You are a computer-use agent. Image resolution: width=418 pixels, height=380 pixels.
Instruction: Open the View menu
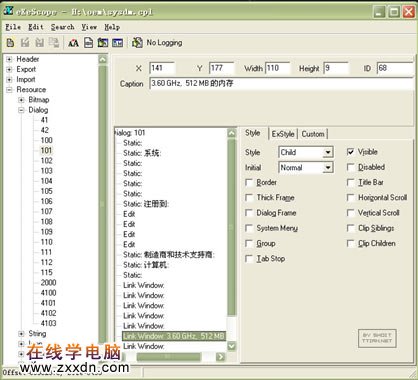click(89, 27)
